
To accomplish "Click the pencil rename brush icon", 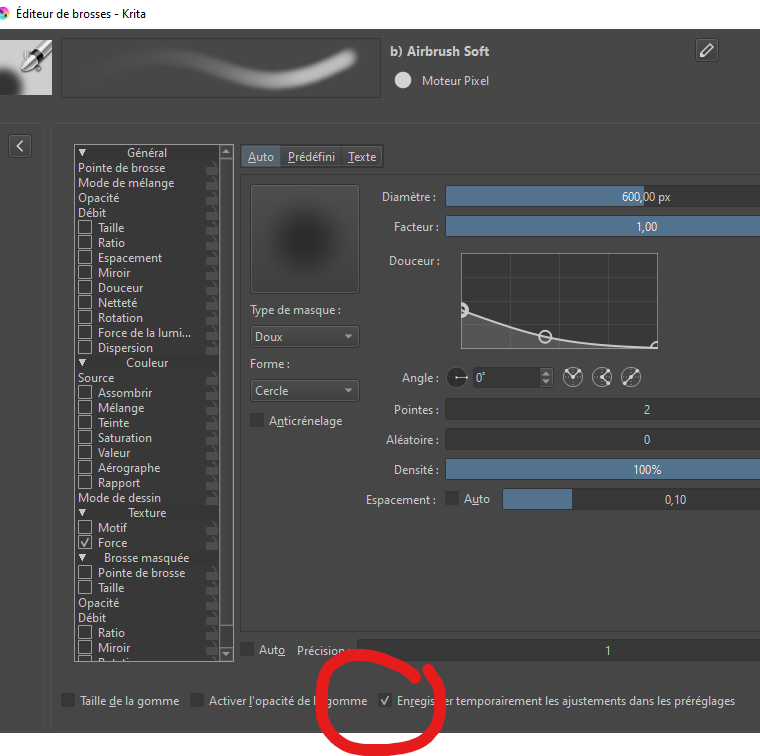I will [707, 50].
